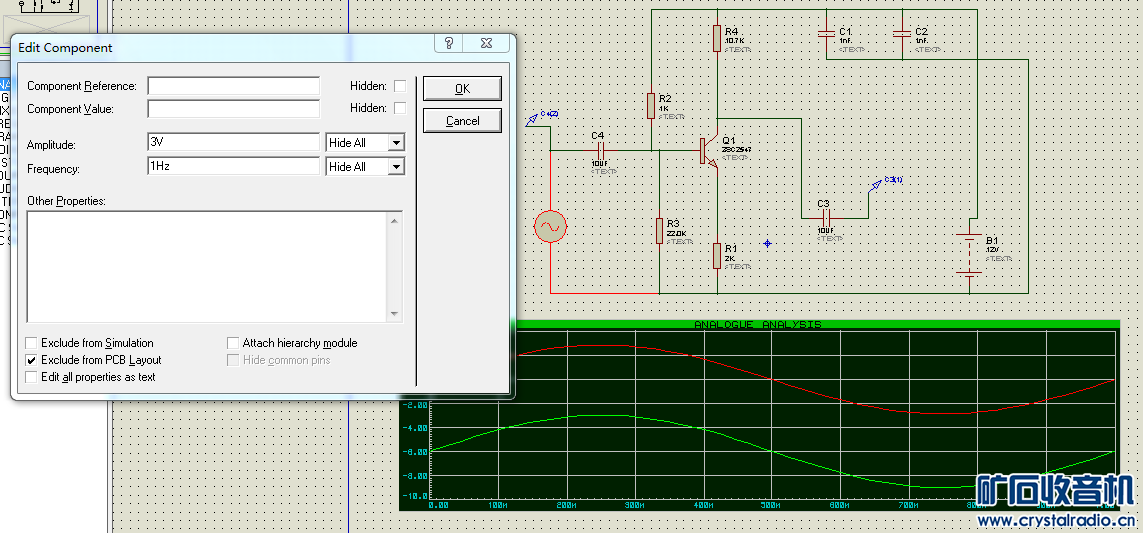Expand Frequency Hide All dropdown
Image resolution: width=1143 pixels, height=533 pixels.
coord(396,167)
